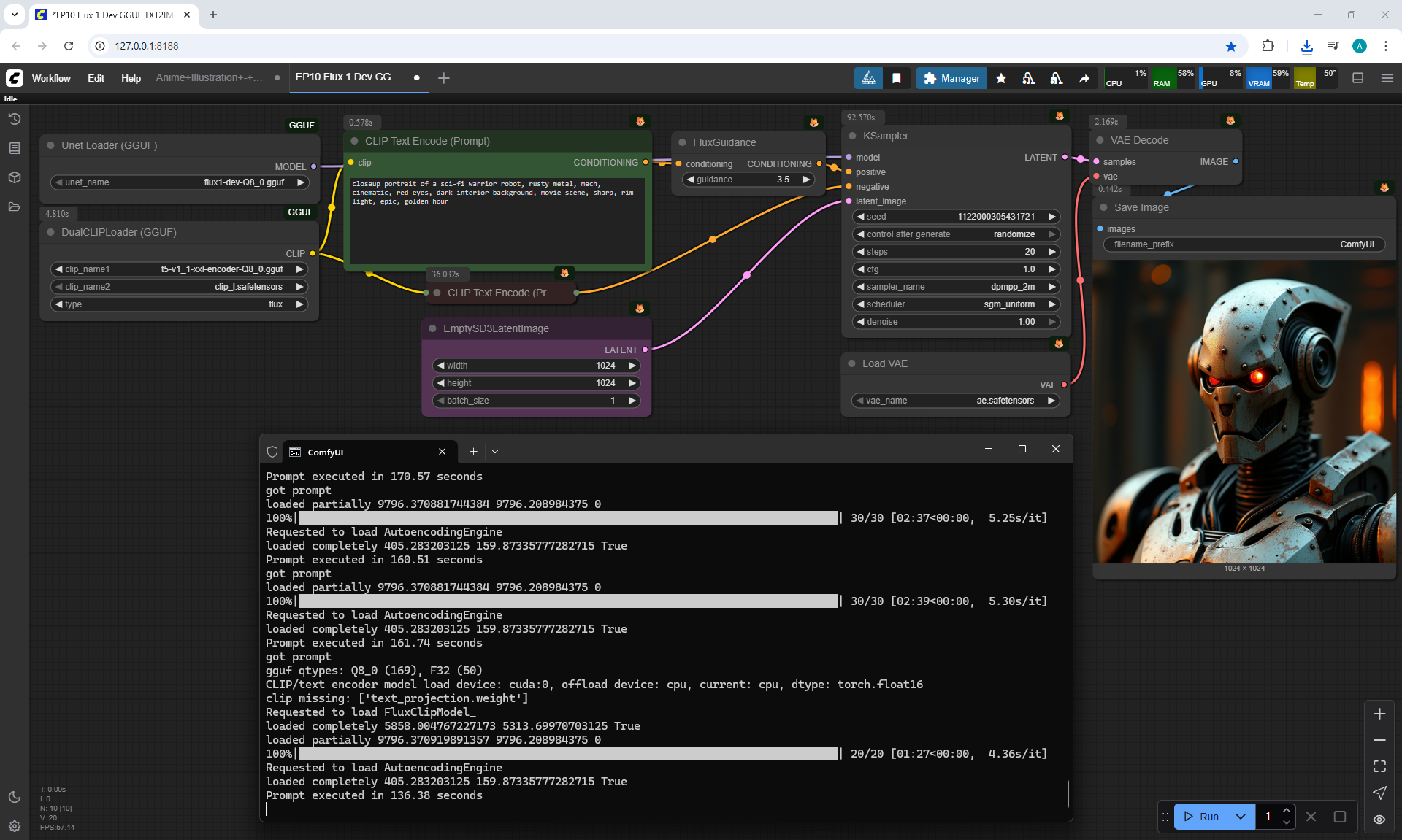Click the share arrow icon in toolbar
The width and height of the screenshot is (1402, 840).
pyautogui.click(x=1084, y=78)
